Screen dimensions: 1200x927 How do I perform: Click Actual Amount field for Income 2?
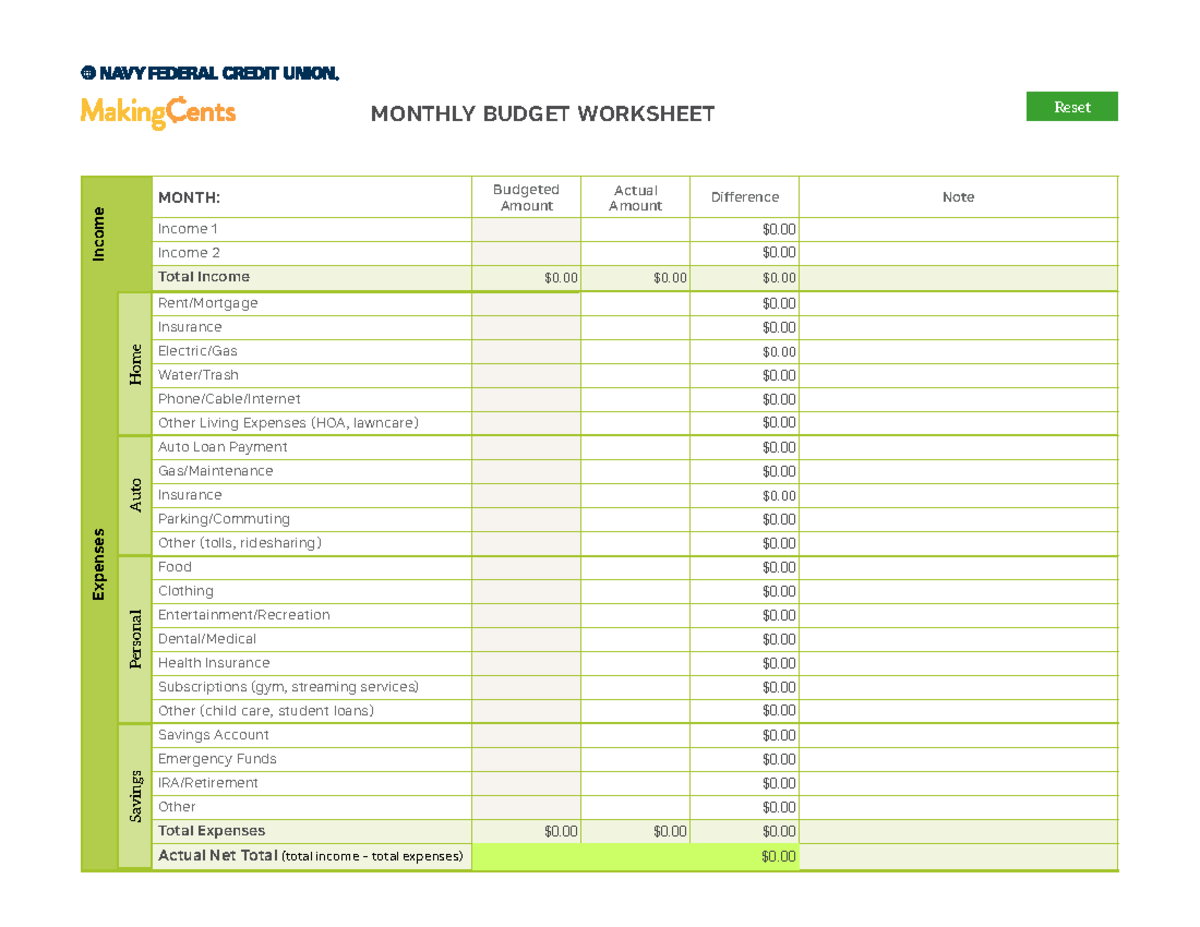coord(635,253)
